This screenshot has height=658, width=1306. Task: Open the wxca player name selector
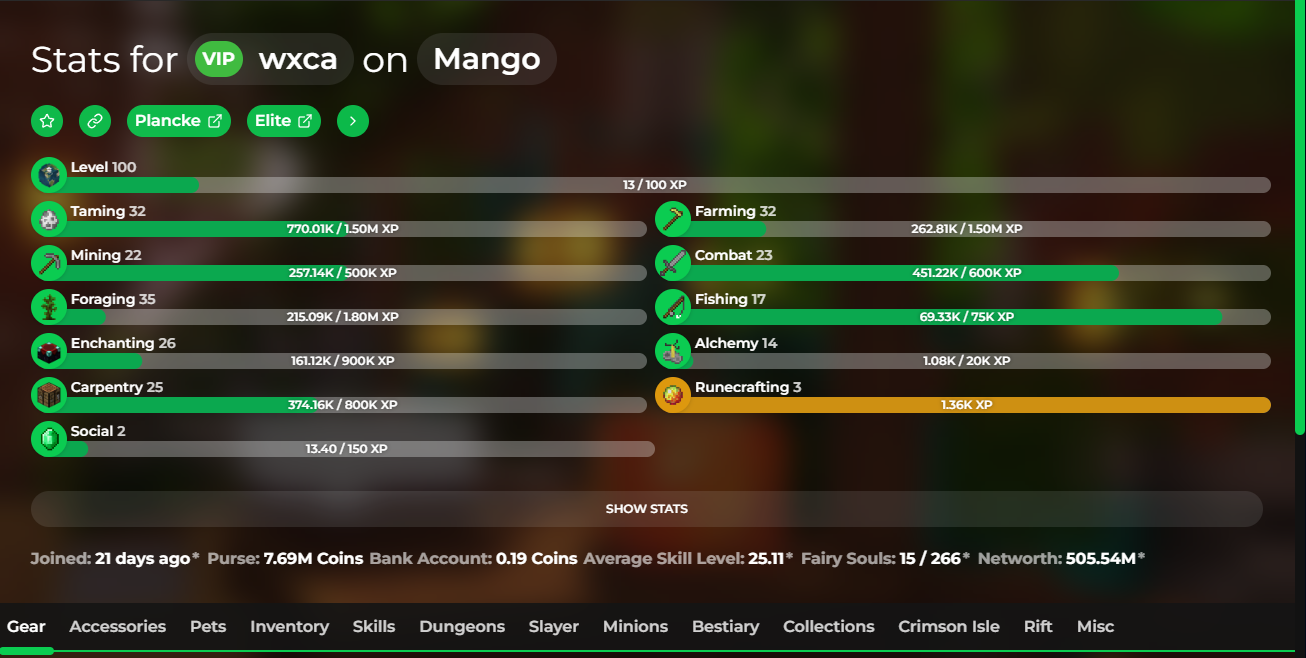click(270, 59)
